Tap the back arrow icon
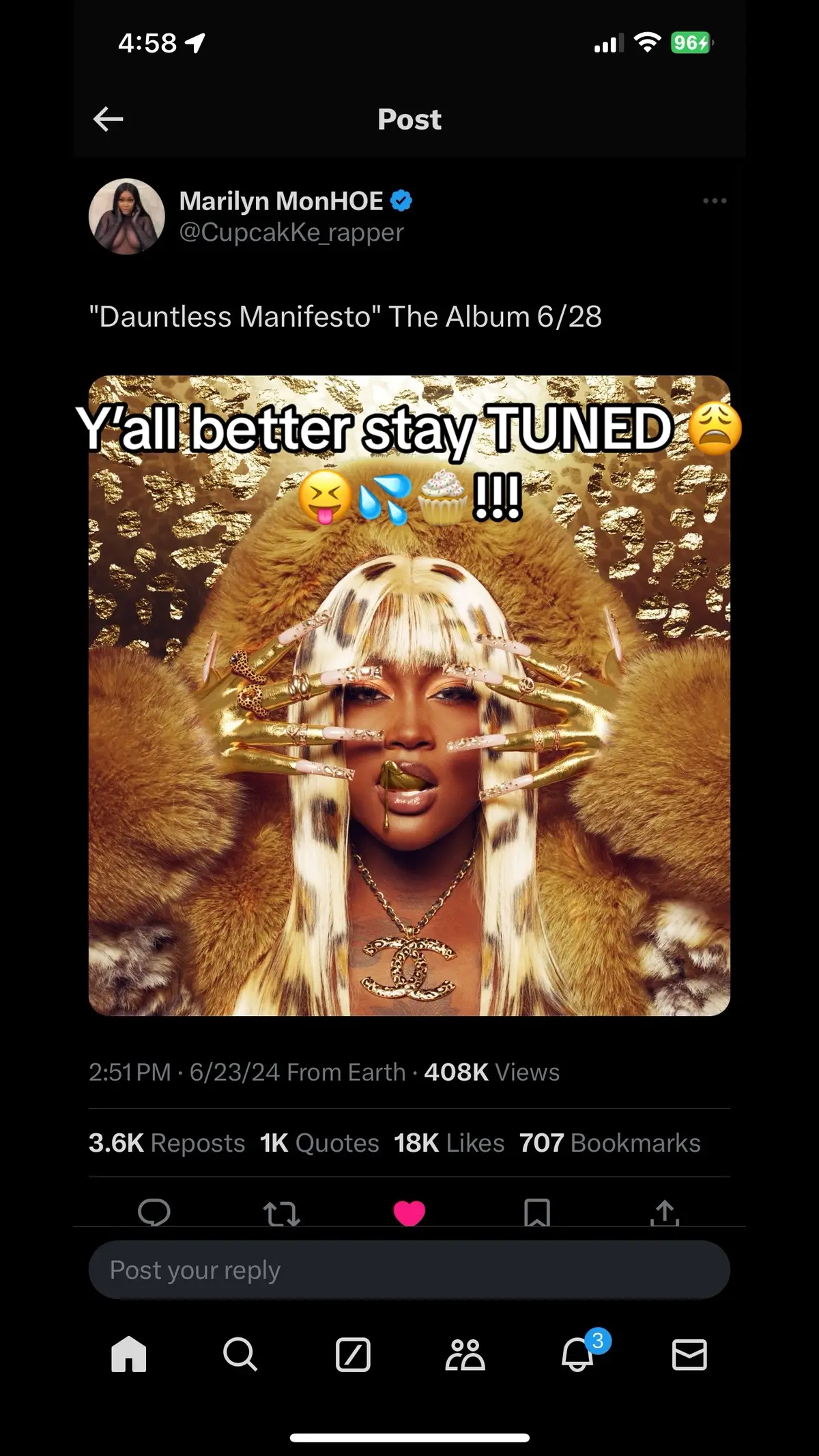This screenshot has width=819, height=1456. click(x=108, y=119)
